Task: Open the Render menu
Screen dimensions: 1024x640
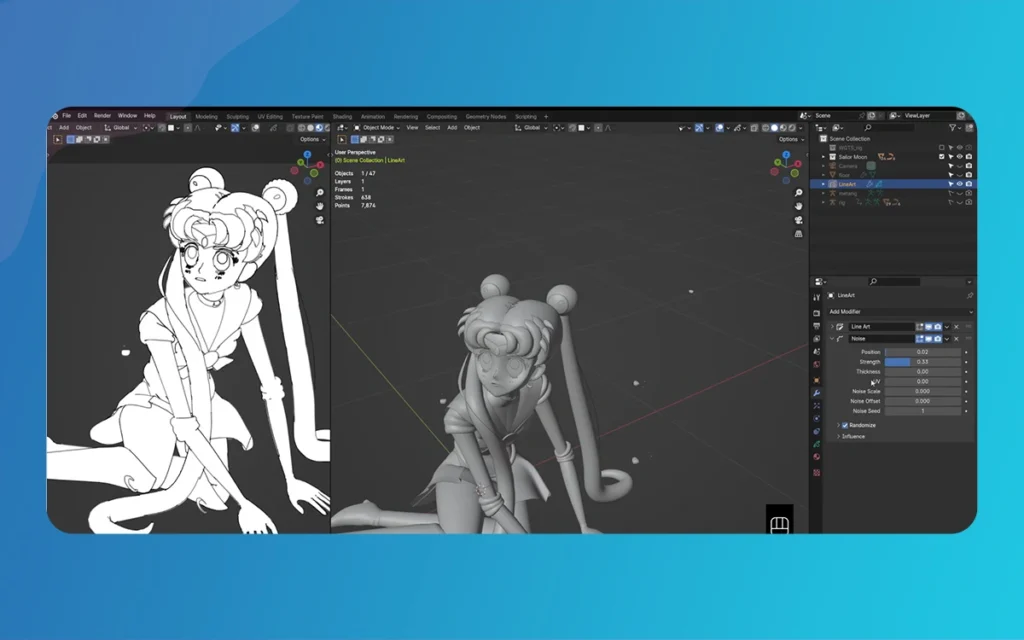Action: (x=103, y=116)
